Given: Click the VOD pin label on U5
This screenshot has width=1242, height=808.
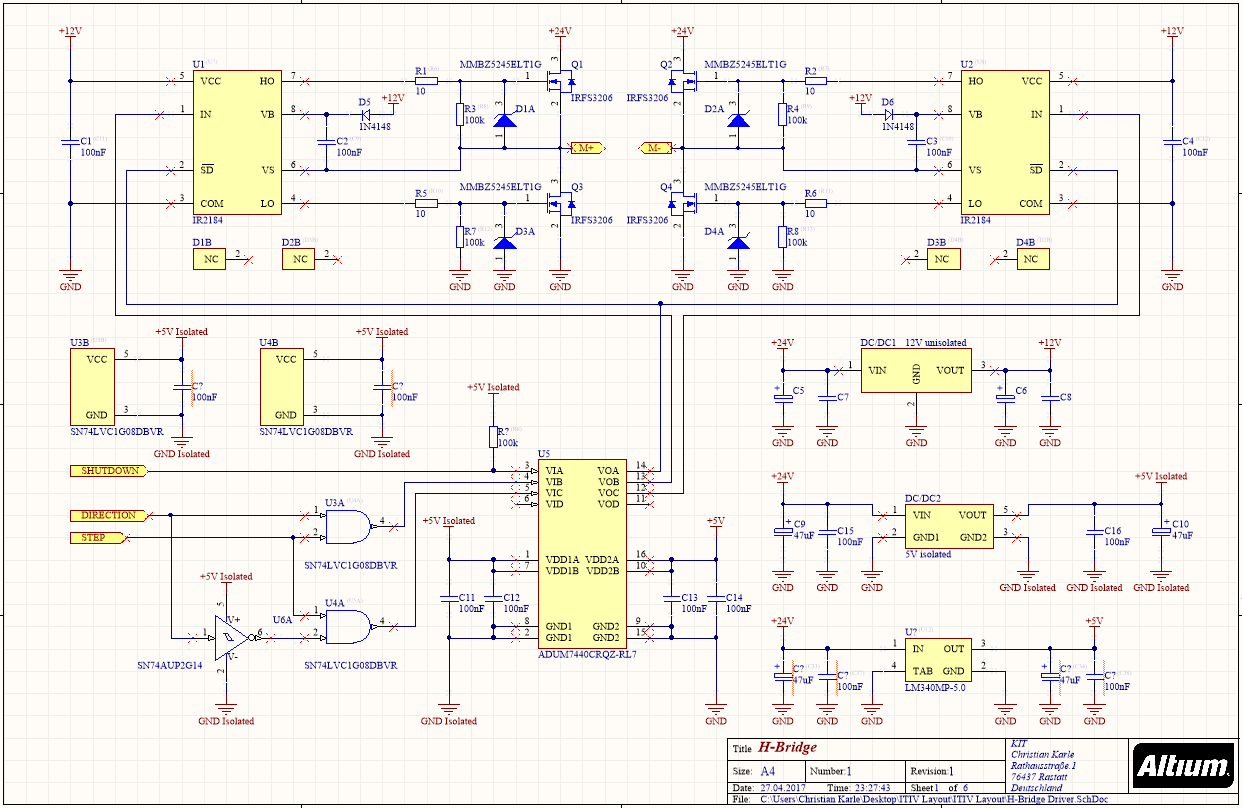Looking at the screenshot, I should click(x=609, y=503).
